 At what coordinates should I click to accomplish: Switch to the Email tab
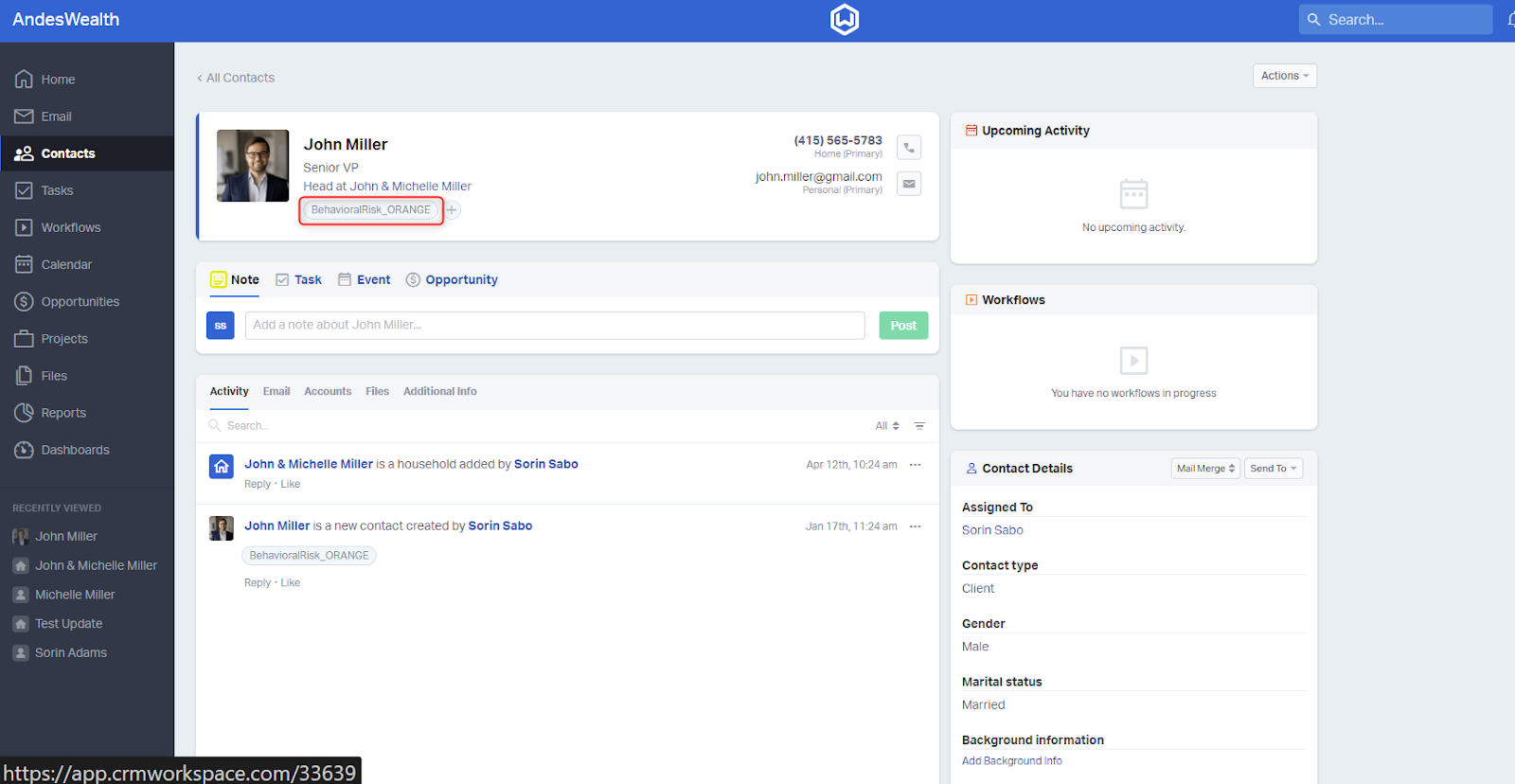(276, 391)
